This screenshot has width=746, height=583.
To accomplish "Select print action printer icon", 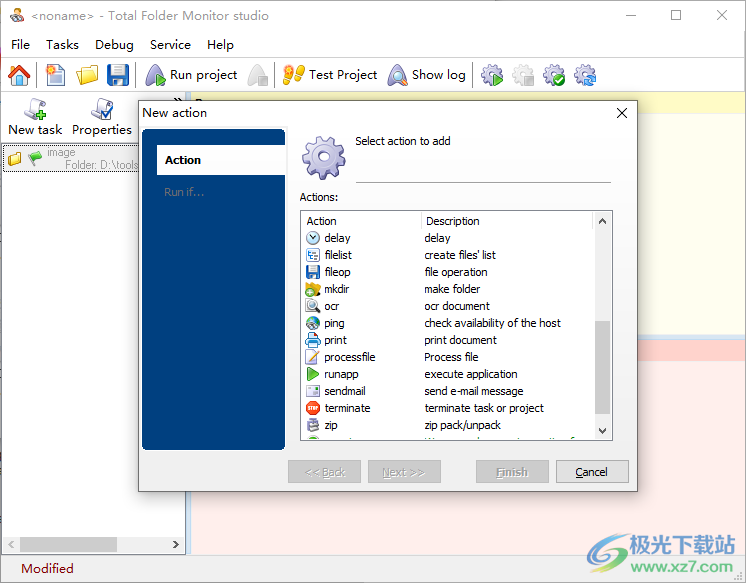I will 313,340.
